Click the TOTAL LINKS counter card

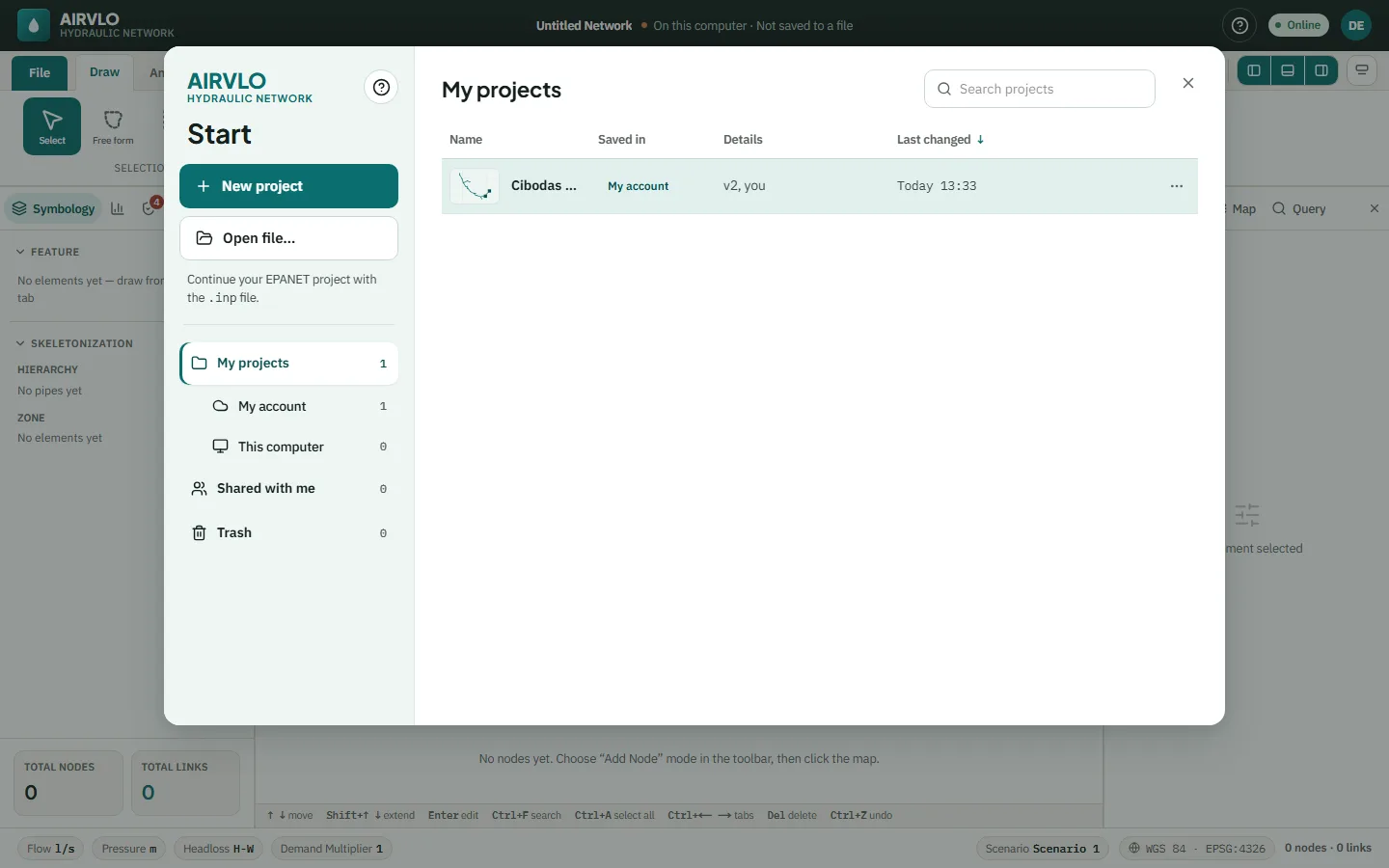[185, 783]
